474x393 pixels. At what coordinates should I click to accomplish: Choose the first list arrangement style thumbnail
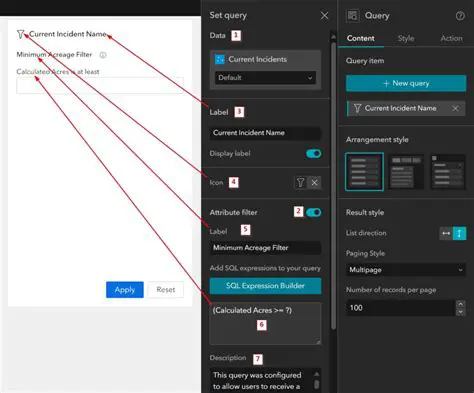click(364, 172)
